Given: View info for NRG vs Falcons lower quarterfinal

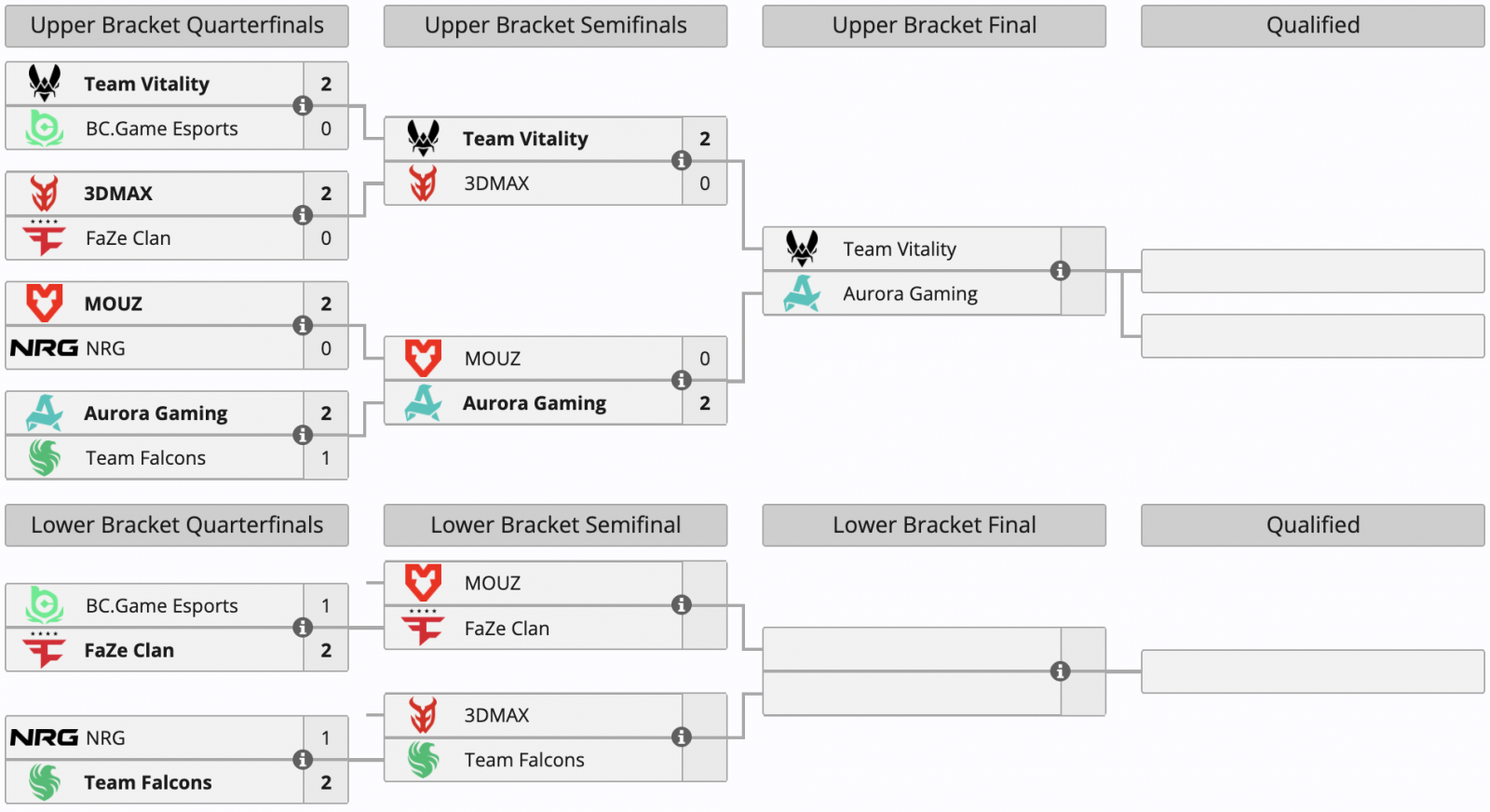Looking at the screenshot, I should 303,760.
